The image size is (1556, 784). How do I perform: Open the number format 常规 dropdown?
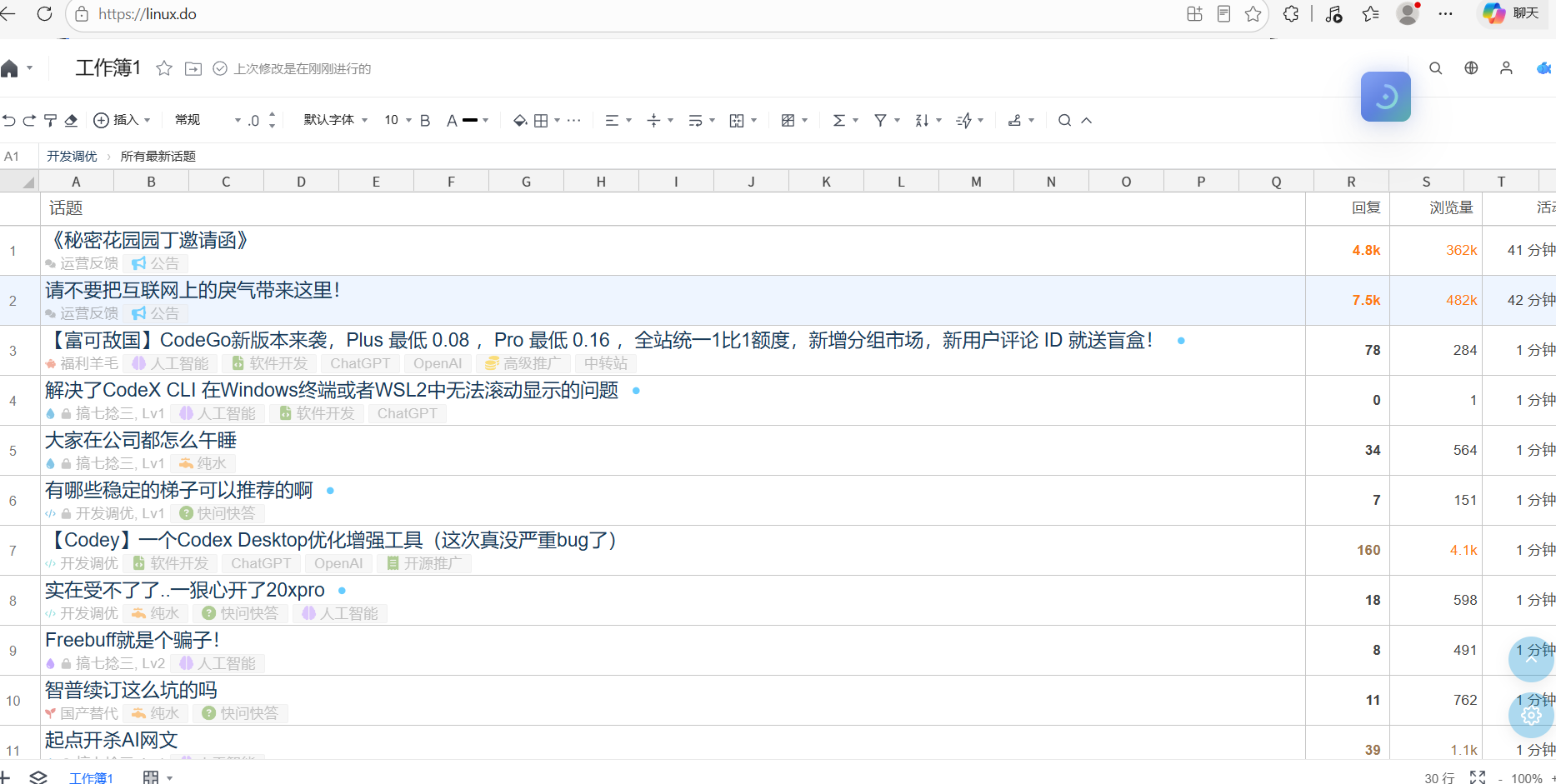click(x=208, y=120)
